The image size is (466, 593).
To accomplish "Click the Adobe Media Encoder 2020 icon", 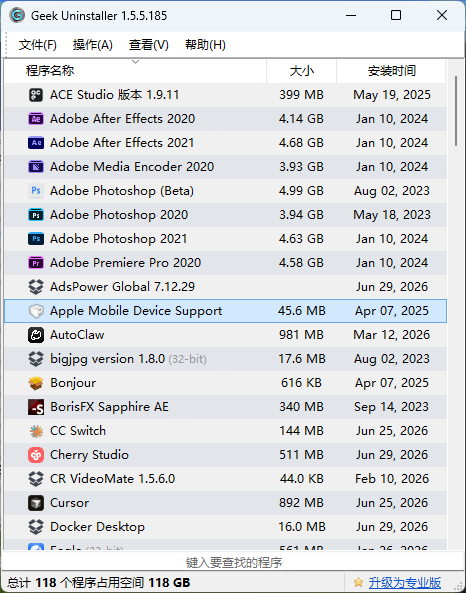I will tap(36, 167).
